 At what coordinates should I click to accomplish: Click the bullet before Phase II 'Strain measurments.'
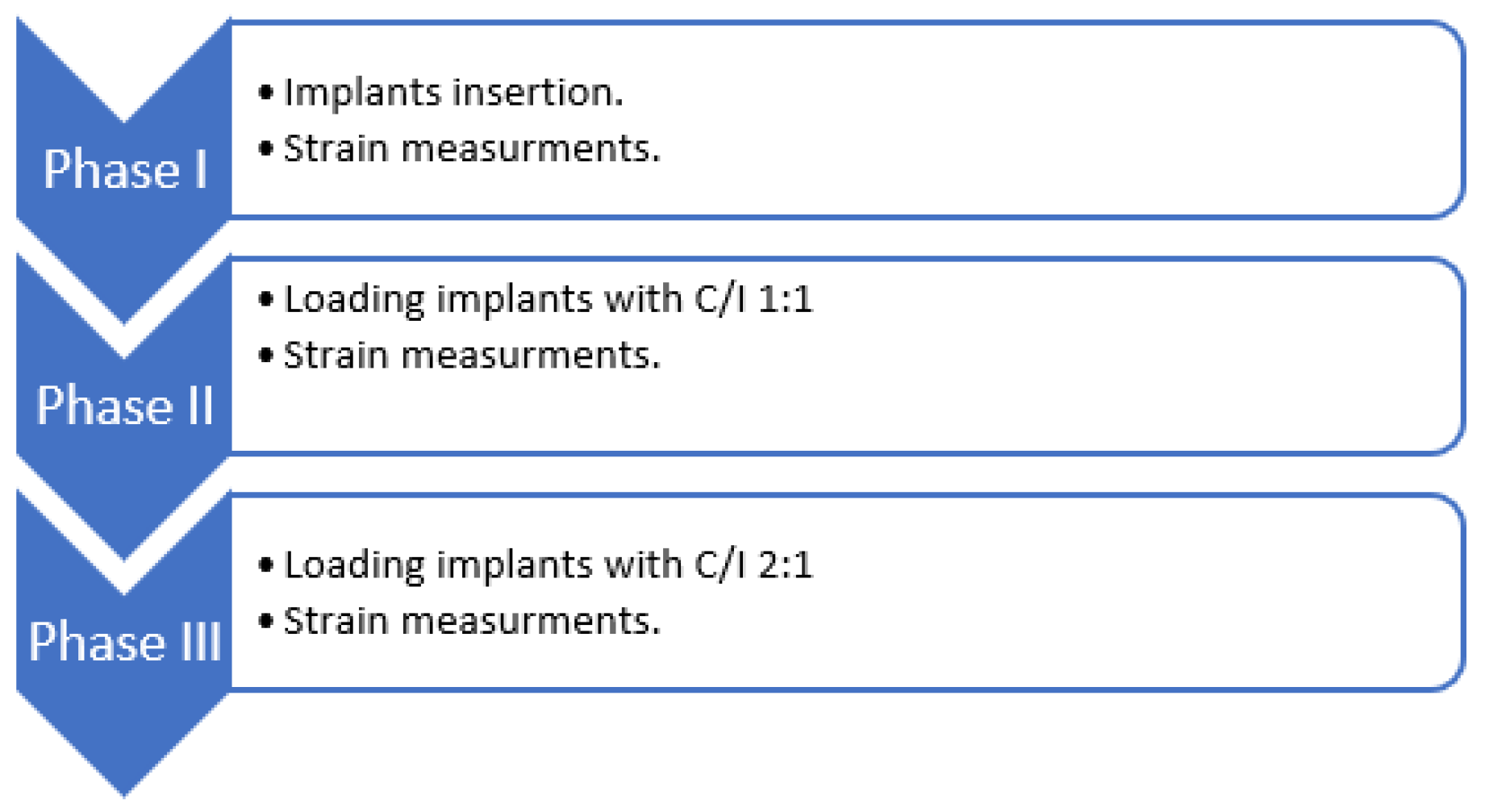(x=266, y=356)
